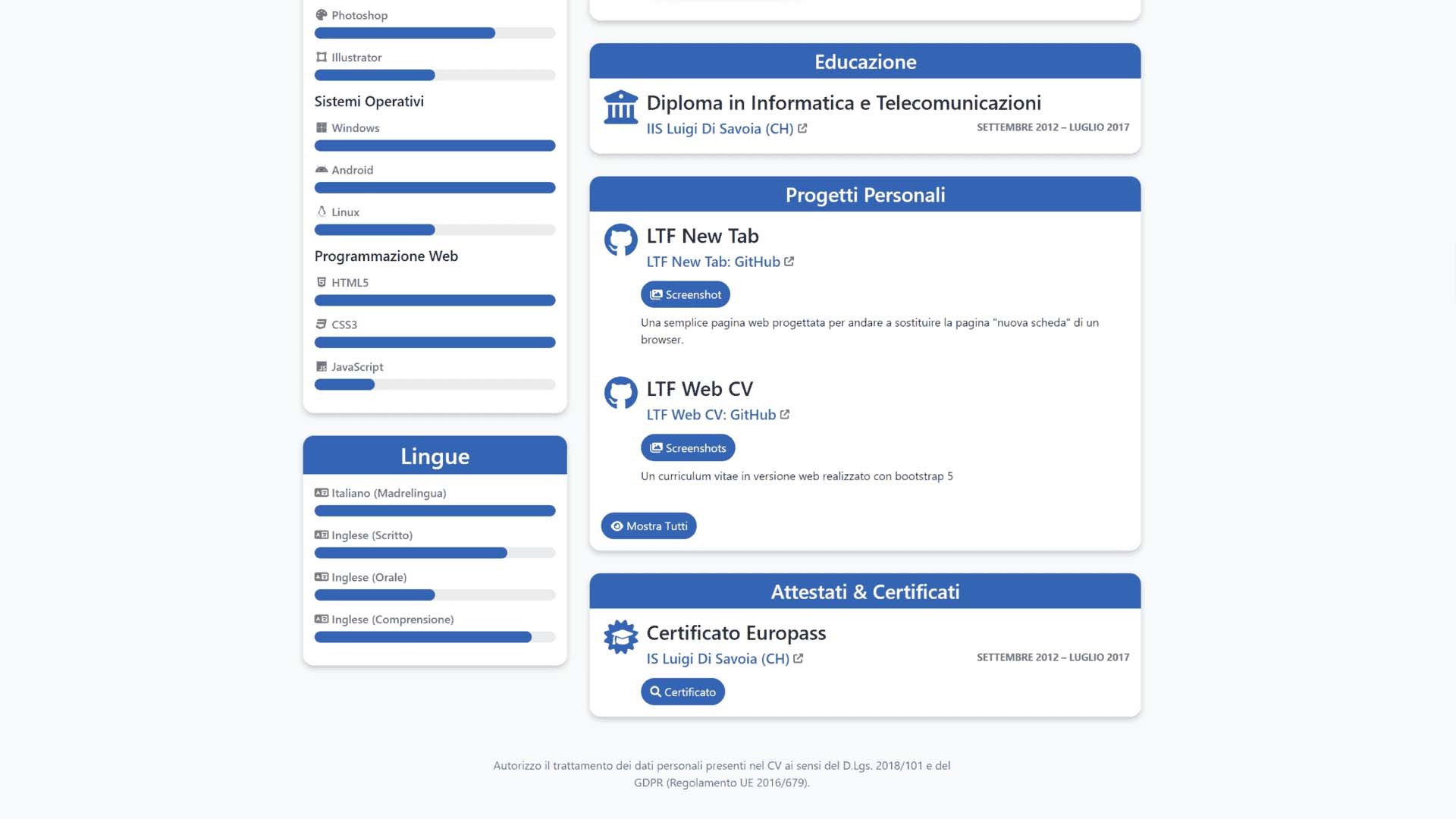Click the Mostra Tutti eye icon
The image size is (1456, 819).
coord(618,525)
